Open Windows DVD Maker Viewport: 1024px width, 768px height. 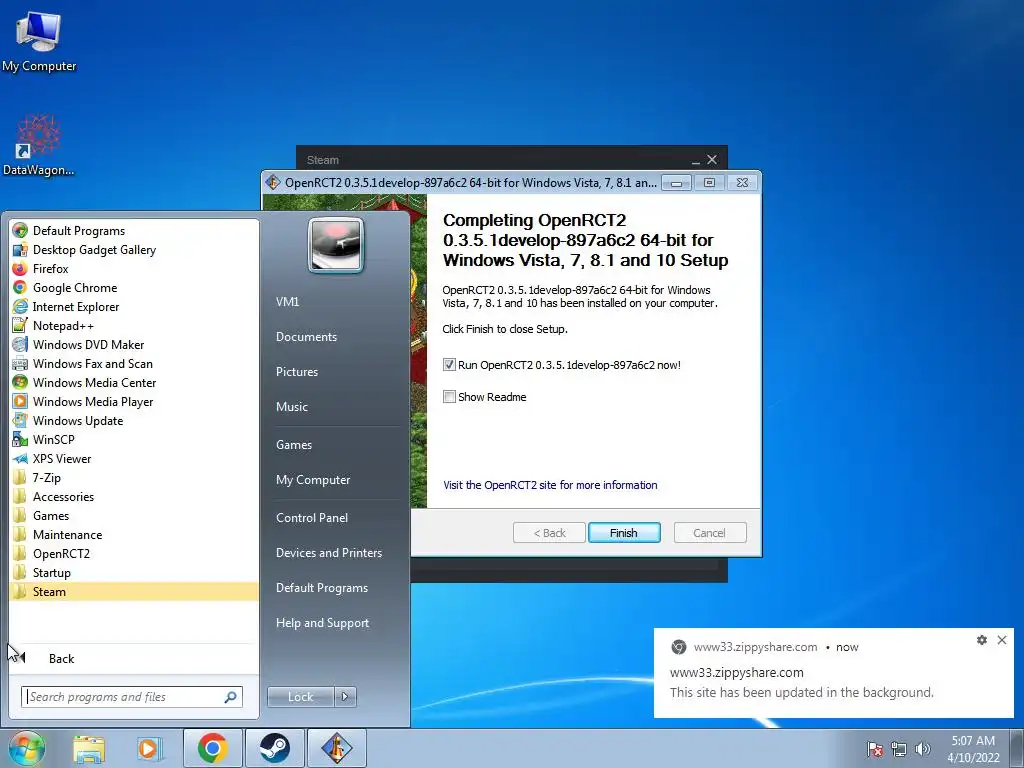pos(78,344)
